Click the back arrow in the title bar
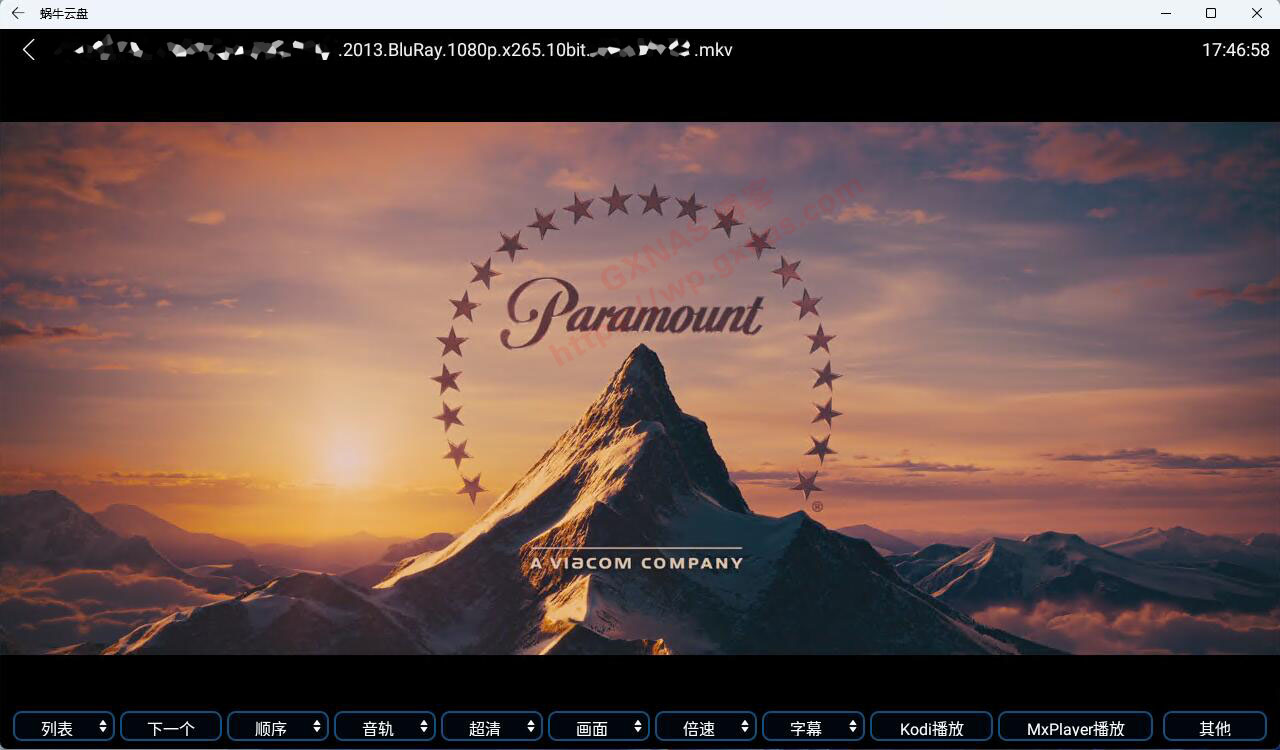This screenshot has width=1280, height=750. [x=17, y=13]
